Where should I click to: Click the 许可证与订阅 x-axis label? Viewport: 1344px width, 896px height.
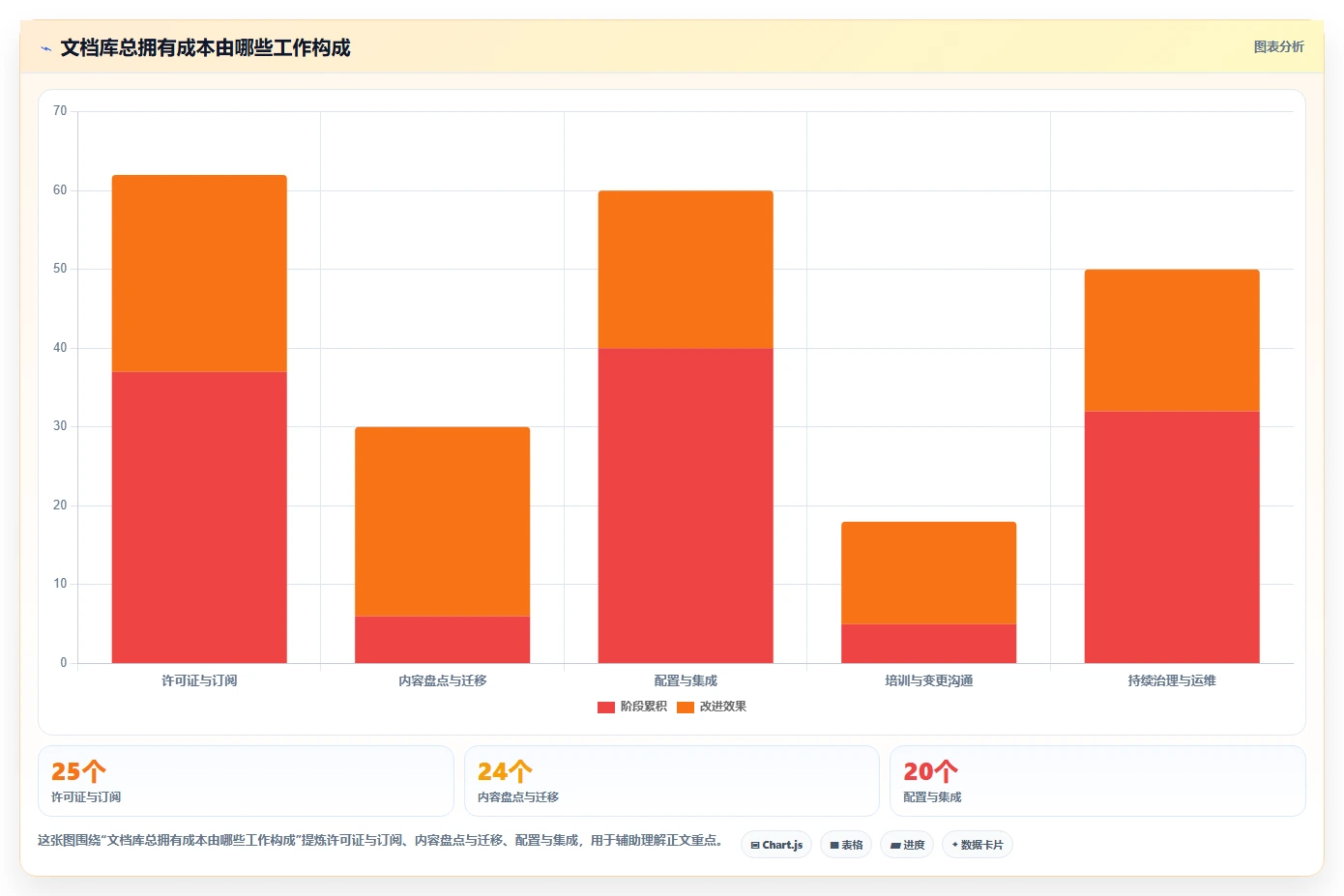click(x=199, y=680)
